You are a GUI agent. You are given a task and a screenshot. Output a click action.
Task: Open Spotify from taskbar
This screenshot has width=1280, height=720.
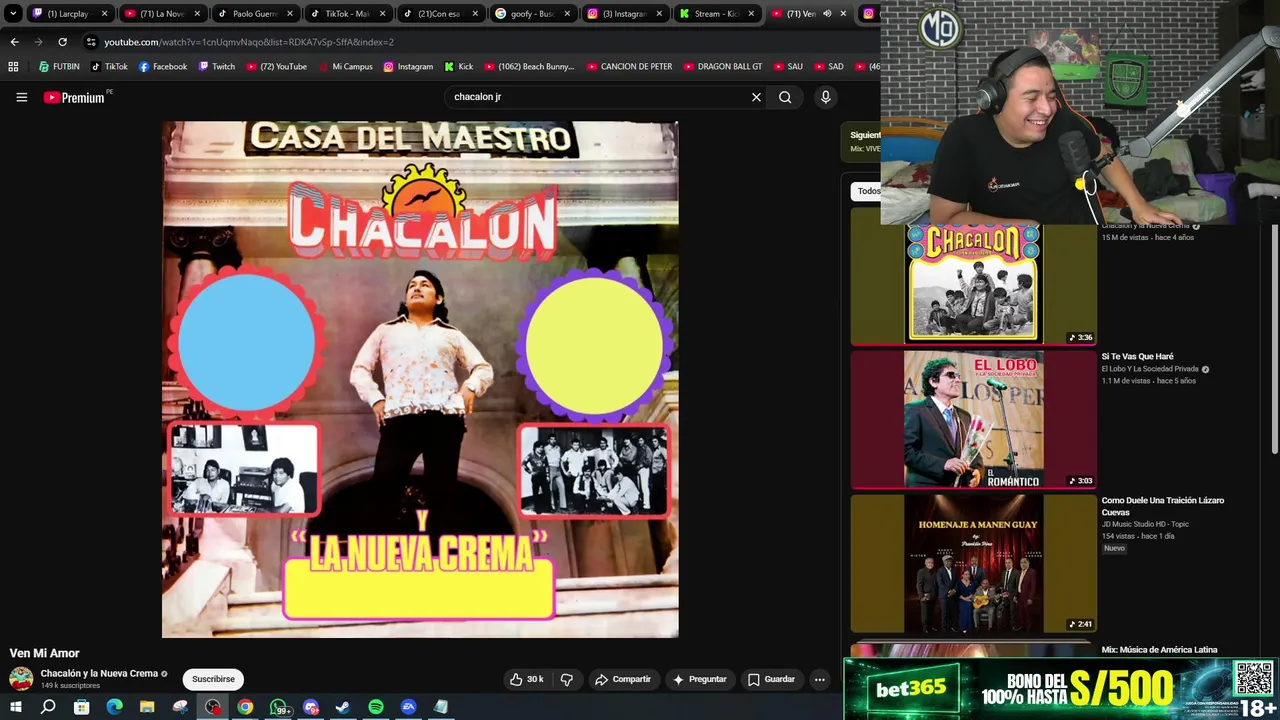point(376,707)
